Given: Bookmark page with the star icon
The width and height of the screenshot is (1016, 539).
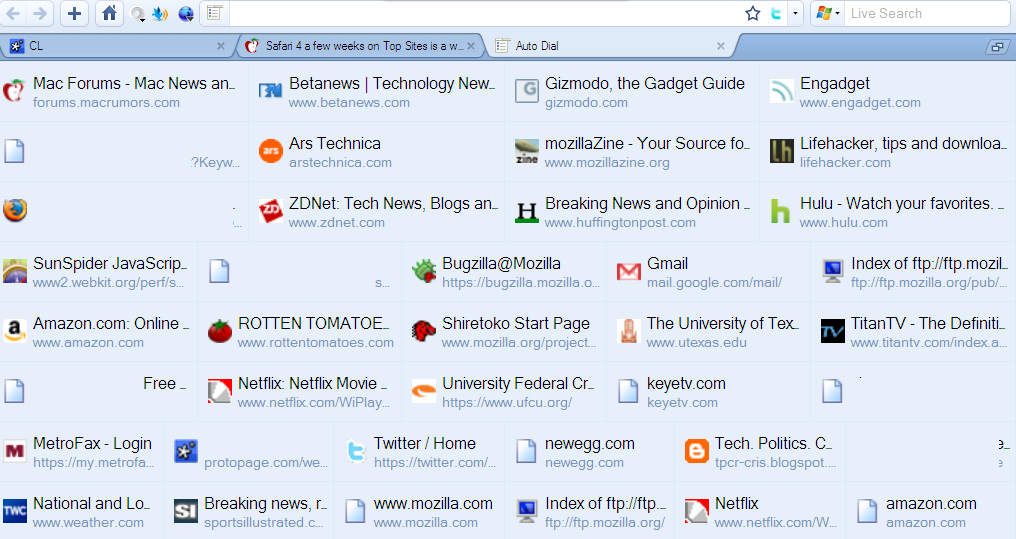Looking at the screenshot, I should [752, 13].
